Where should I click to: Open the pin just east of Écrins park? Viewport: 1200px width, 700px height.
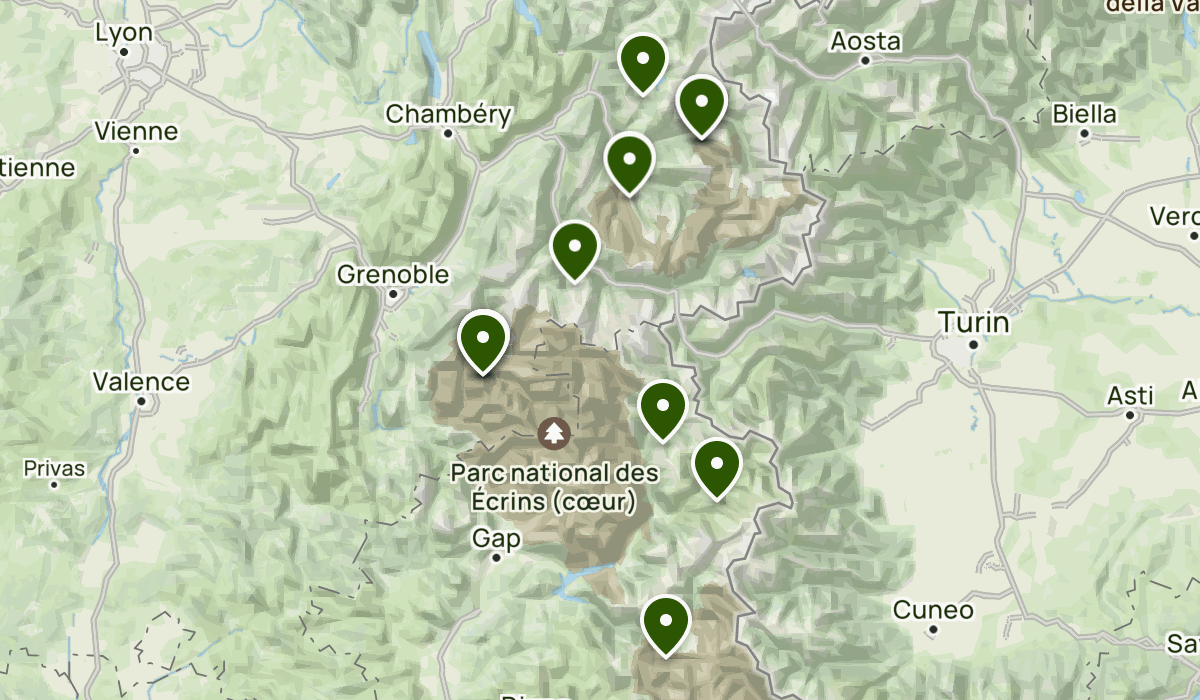662,411
